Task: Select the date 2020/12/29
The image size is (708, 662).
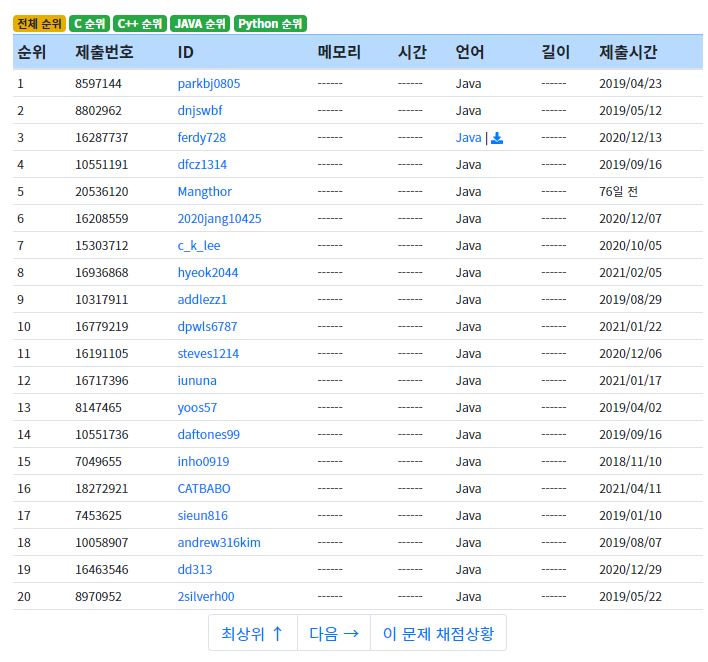Action: point(630,570)
